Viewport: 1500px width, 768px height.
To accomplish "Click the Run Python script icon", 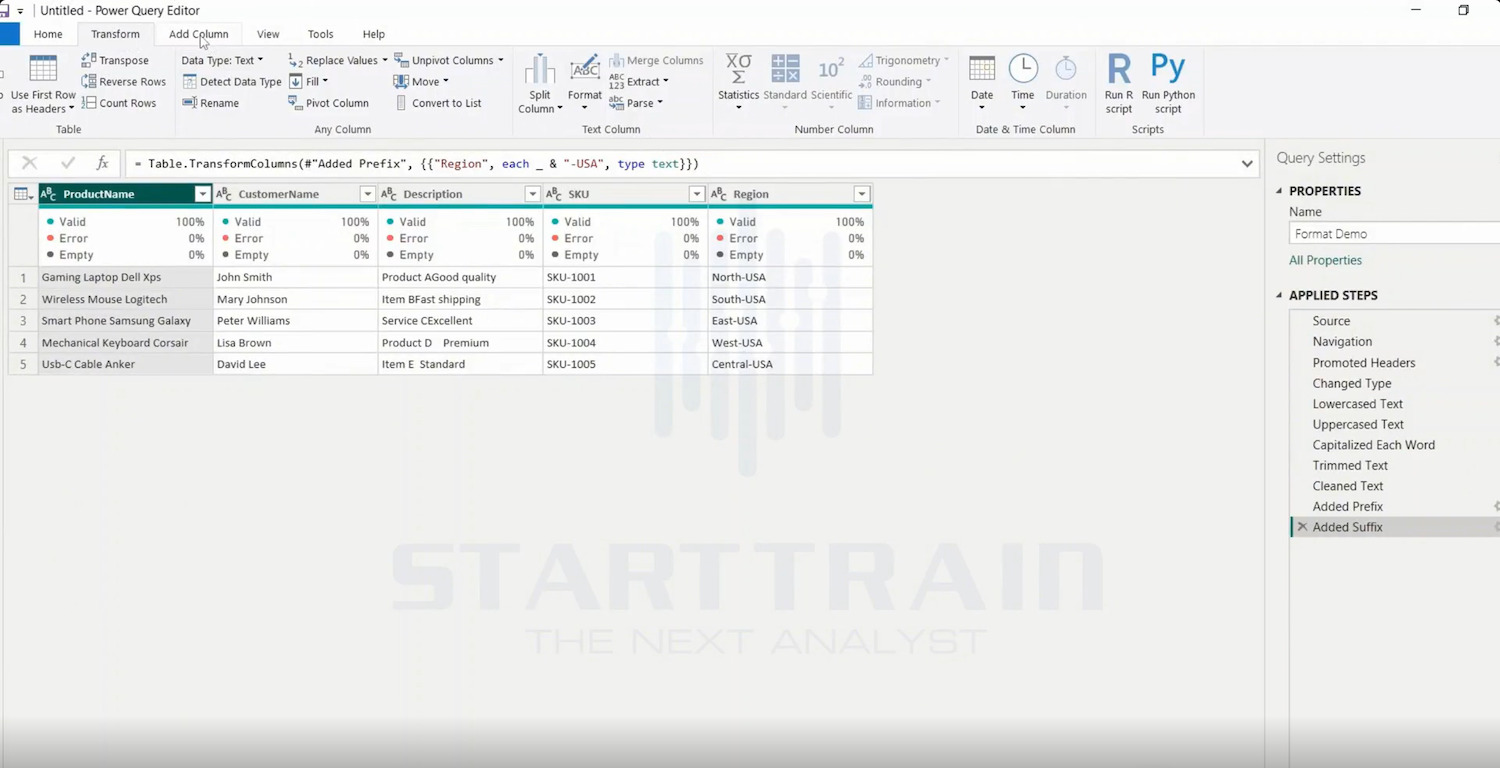I will (x=1168, y=68).
